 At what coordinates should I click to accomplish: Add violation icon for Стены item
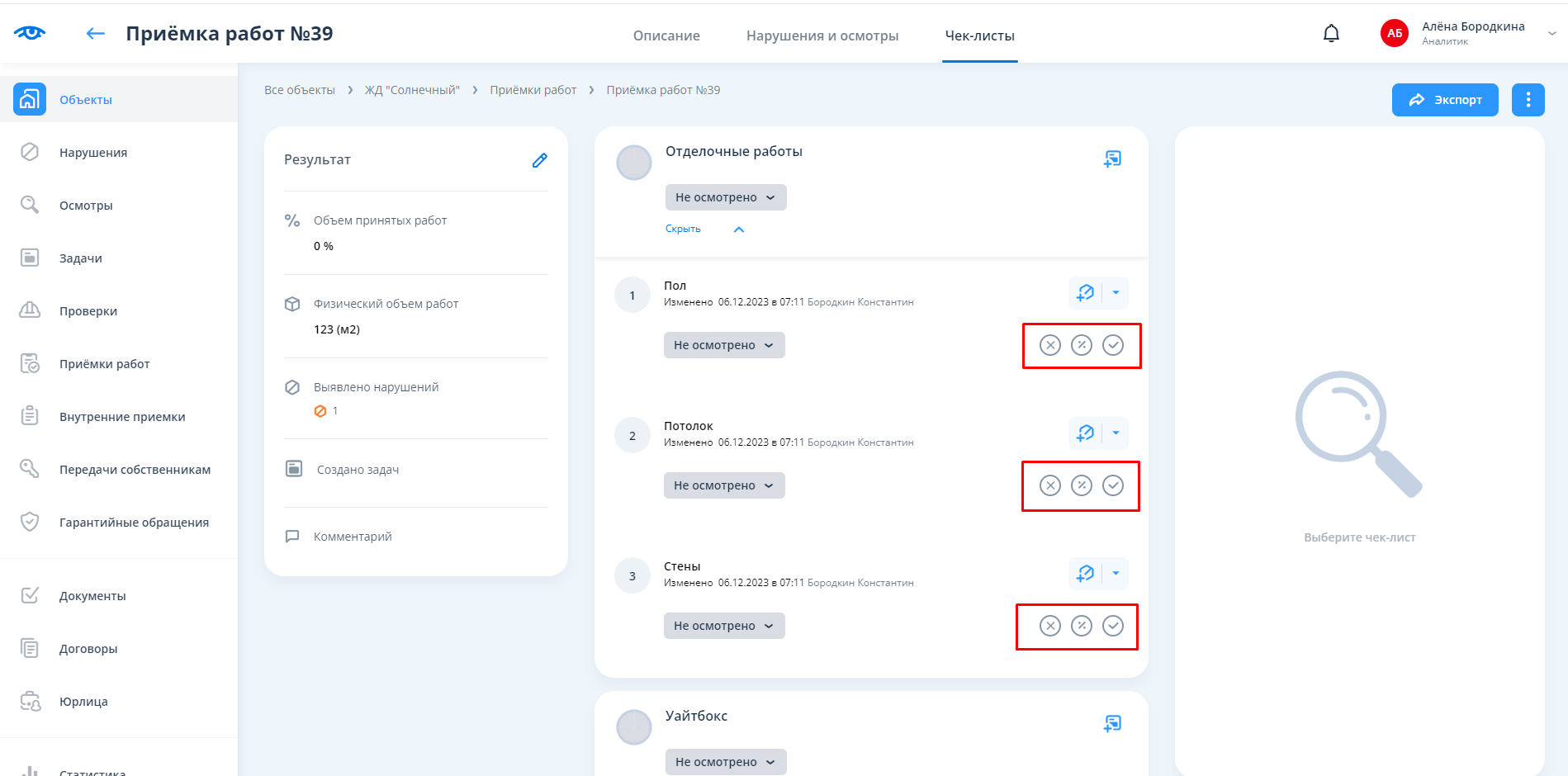point(1085,574)
